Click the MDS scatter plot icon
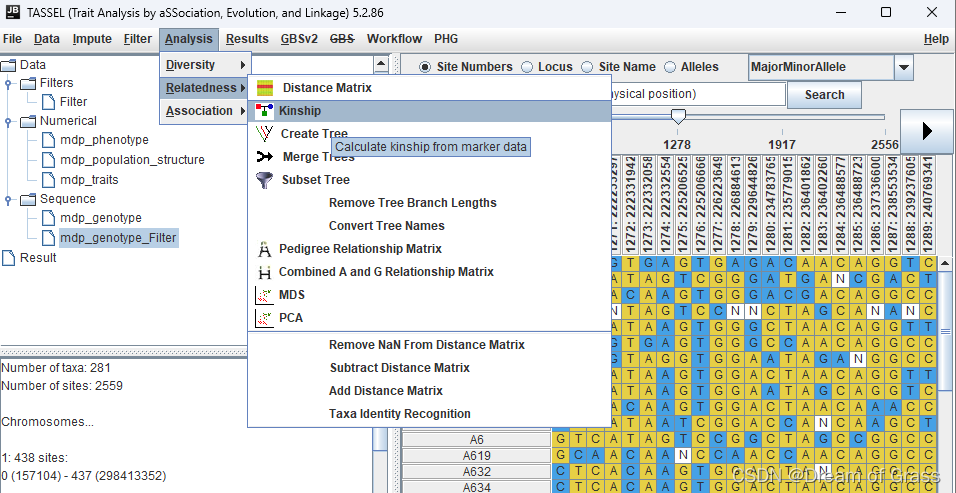This screenshot has width=956, height=493. coord(264,296)
